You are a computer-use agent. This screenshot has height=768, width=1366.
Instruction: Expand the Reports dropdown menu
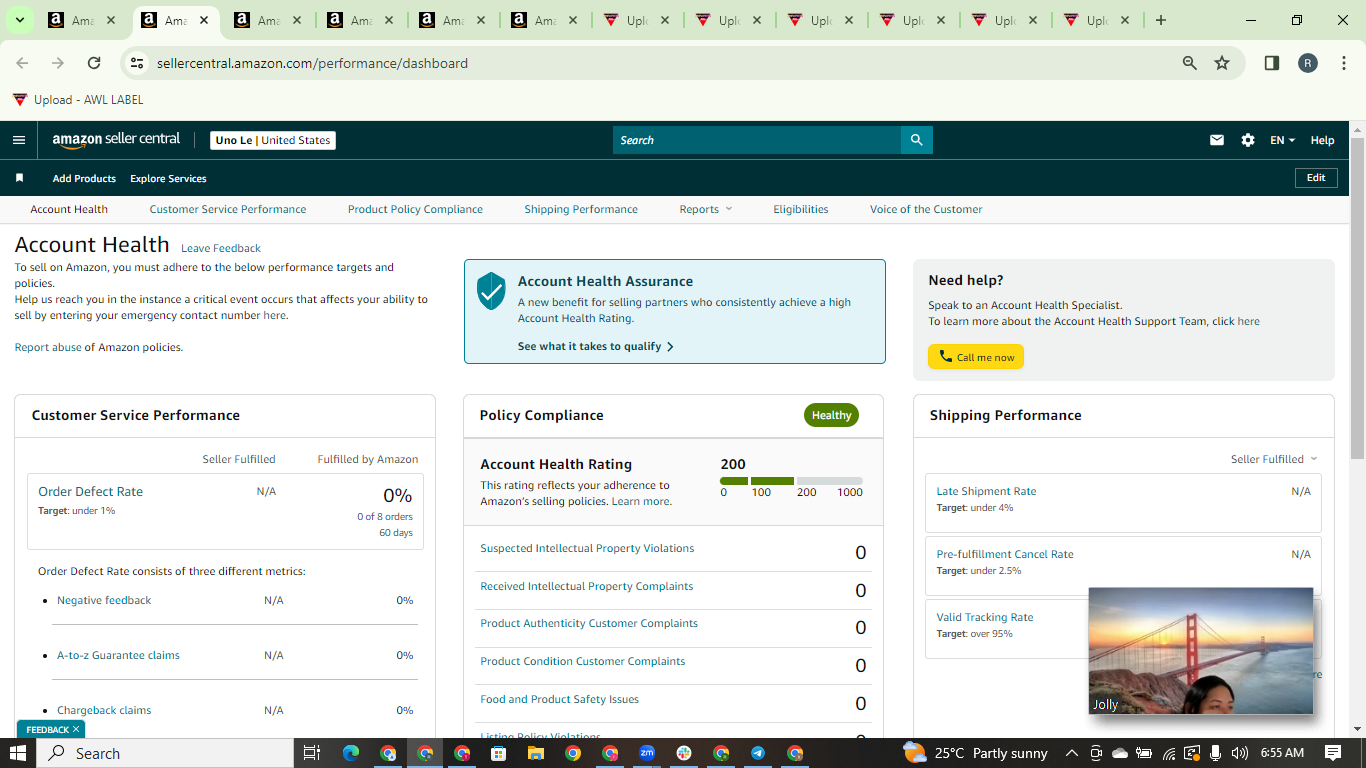coord(706,209)
